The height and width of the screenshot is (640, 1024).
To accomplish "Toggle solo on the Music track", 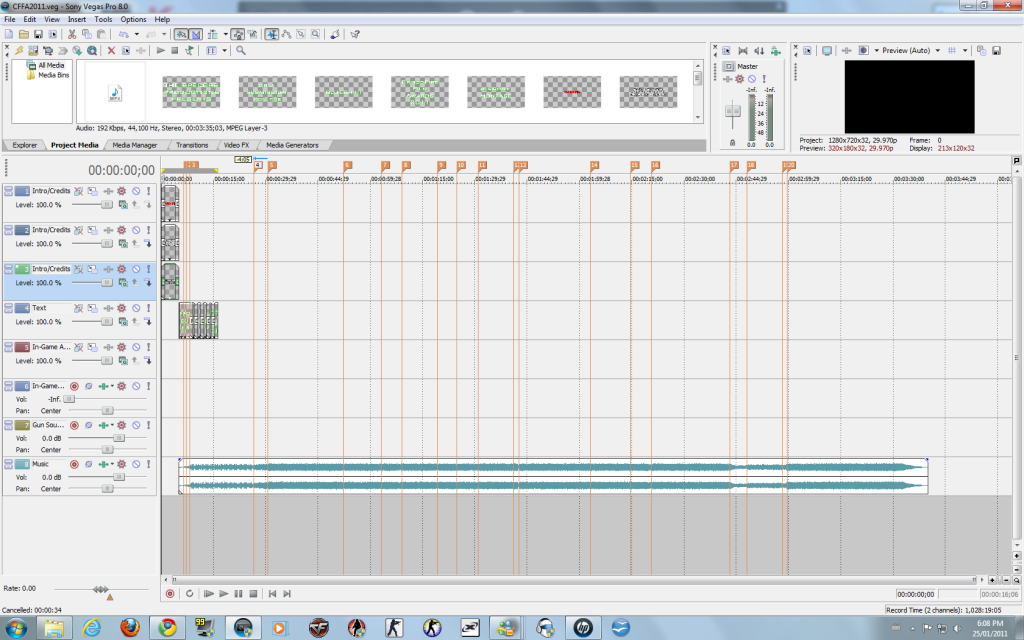I will click(148, 465).
